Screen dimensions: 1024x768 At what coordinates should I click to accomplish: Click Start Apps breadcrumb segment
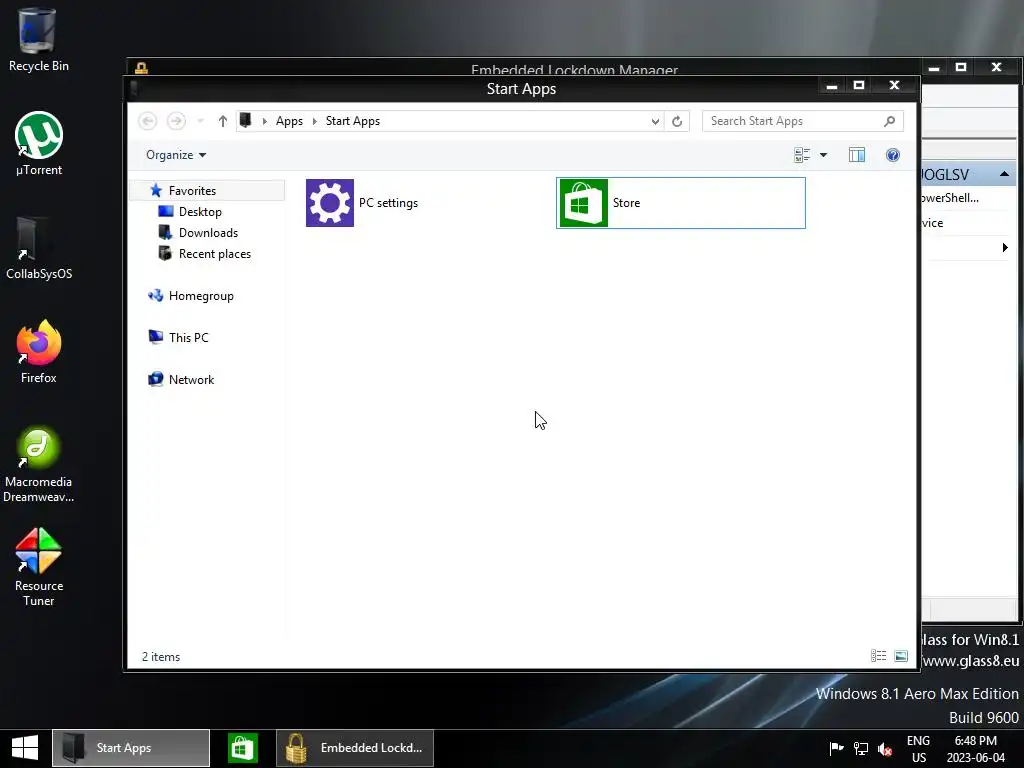[x=353, y=121]
